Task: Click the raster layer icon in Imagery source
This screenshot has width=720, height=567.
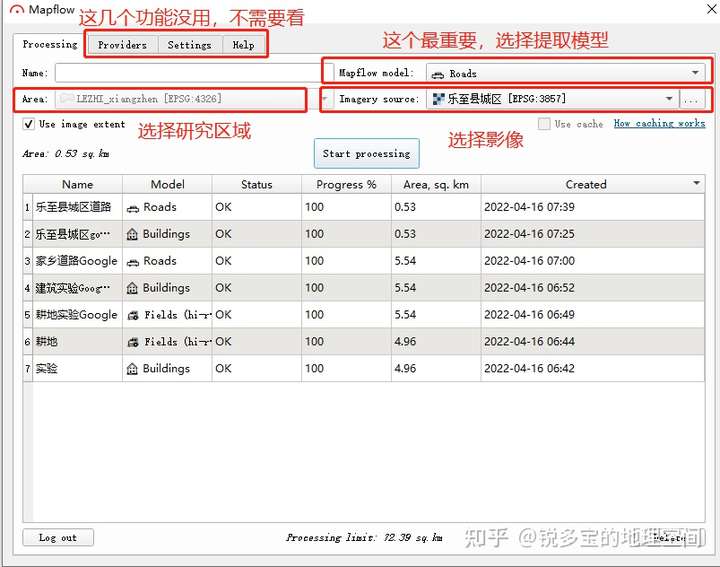Action: tap(439, 99)
